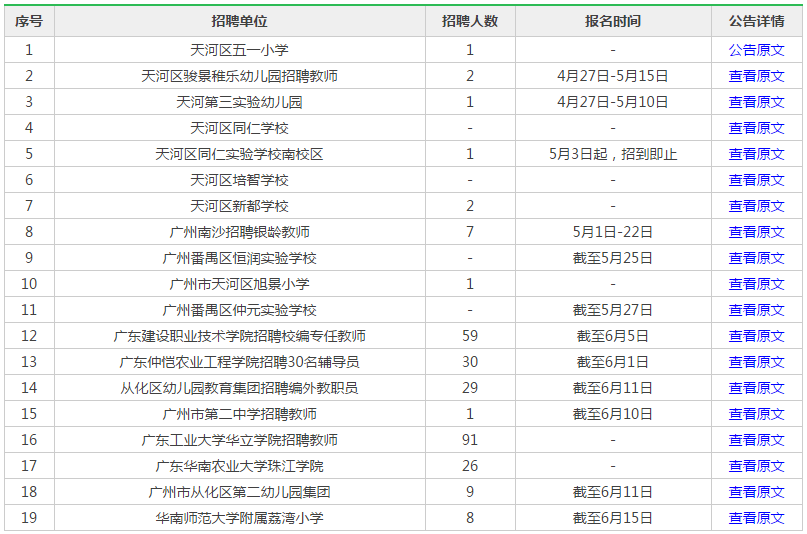807x534 pixels.
Task: Click the serial number 19
Action: point(29,518)
